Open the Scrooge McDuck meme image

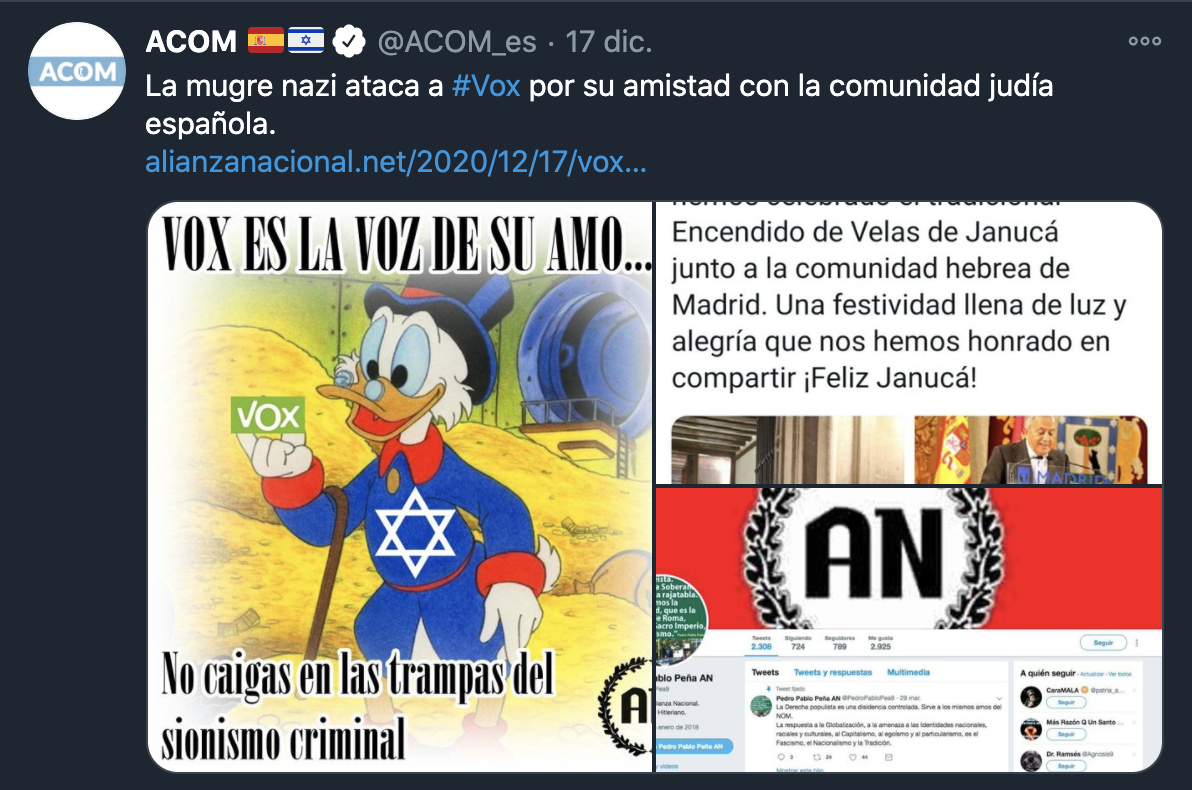400,487
